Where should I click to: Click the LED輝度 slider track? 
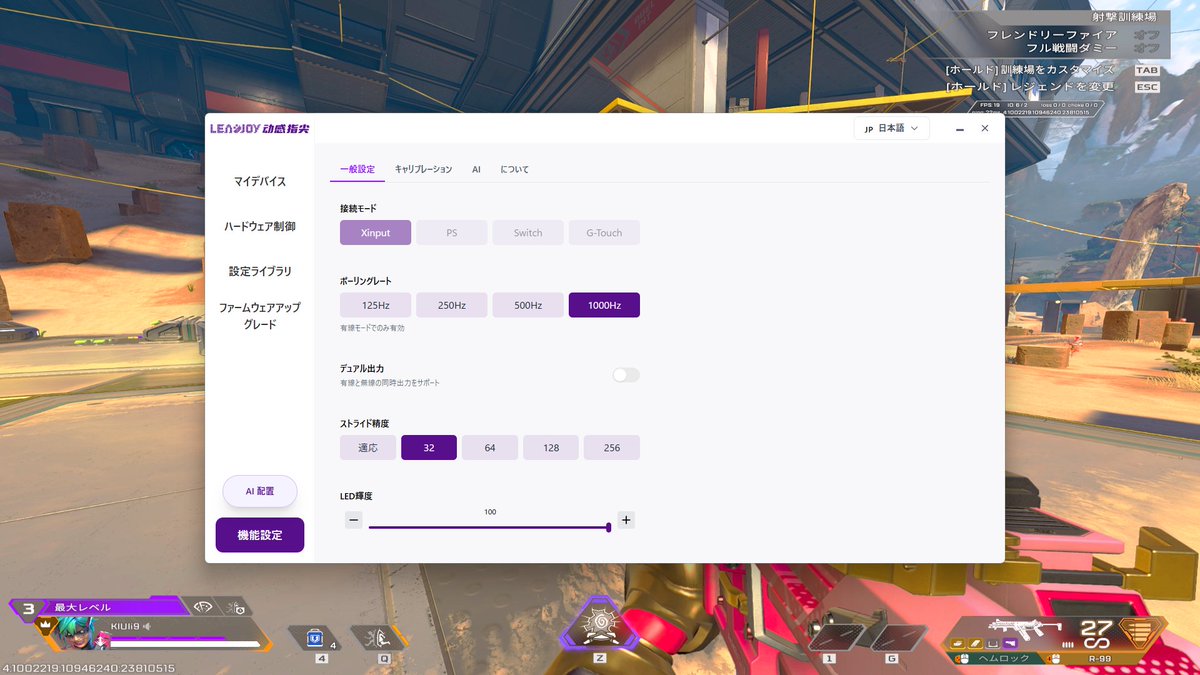489,527
